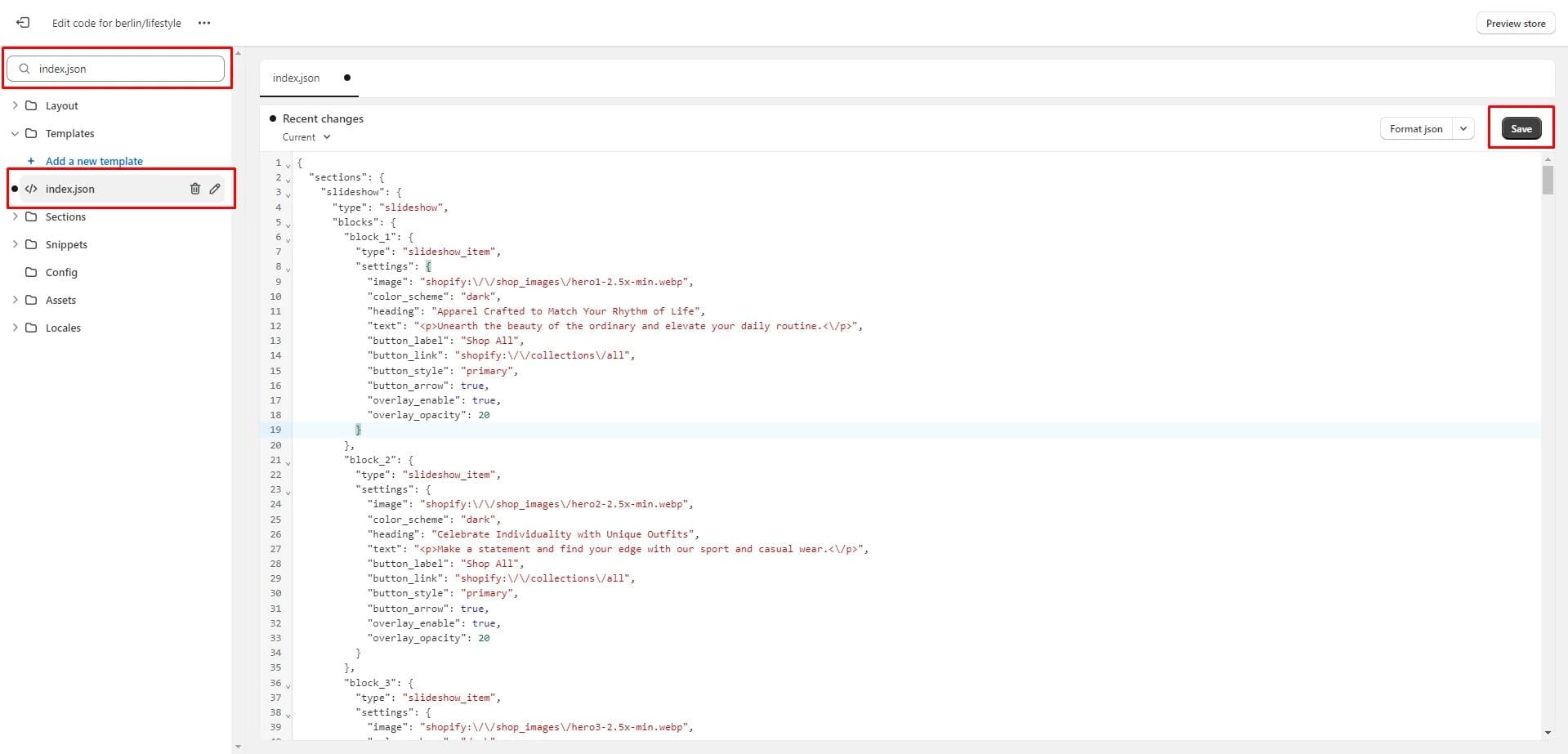The image size is (1568, 754).
Task: Expand the Layout folder
Action: [15, 105]
